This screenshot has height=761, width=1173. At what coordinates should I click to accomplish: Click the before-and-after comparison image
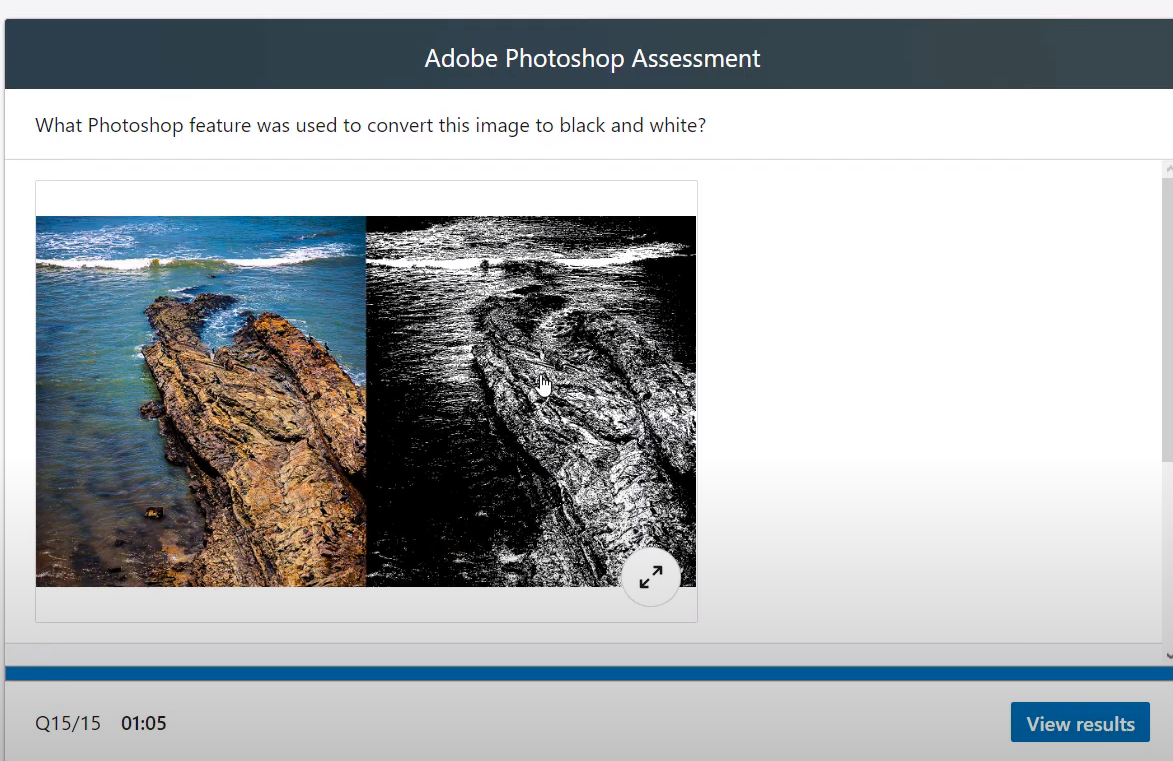click(x=366, y=400)
